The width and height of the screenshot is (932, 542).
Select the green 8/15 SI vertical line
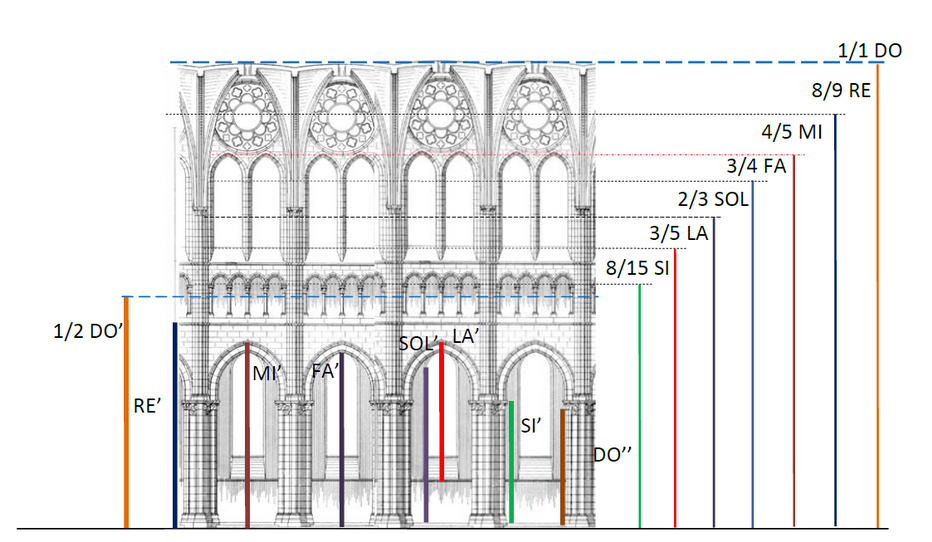[x=640, y=406]
